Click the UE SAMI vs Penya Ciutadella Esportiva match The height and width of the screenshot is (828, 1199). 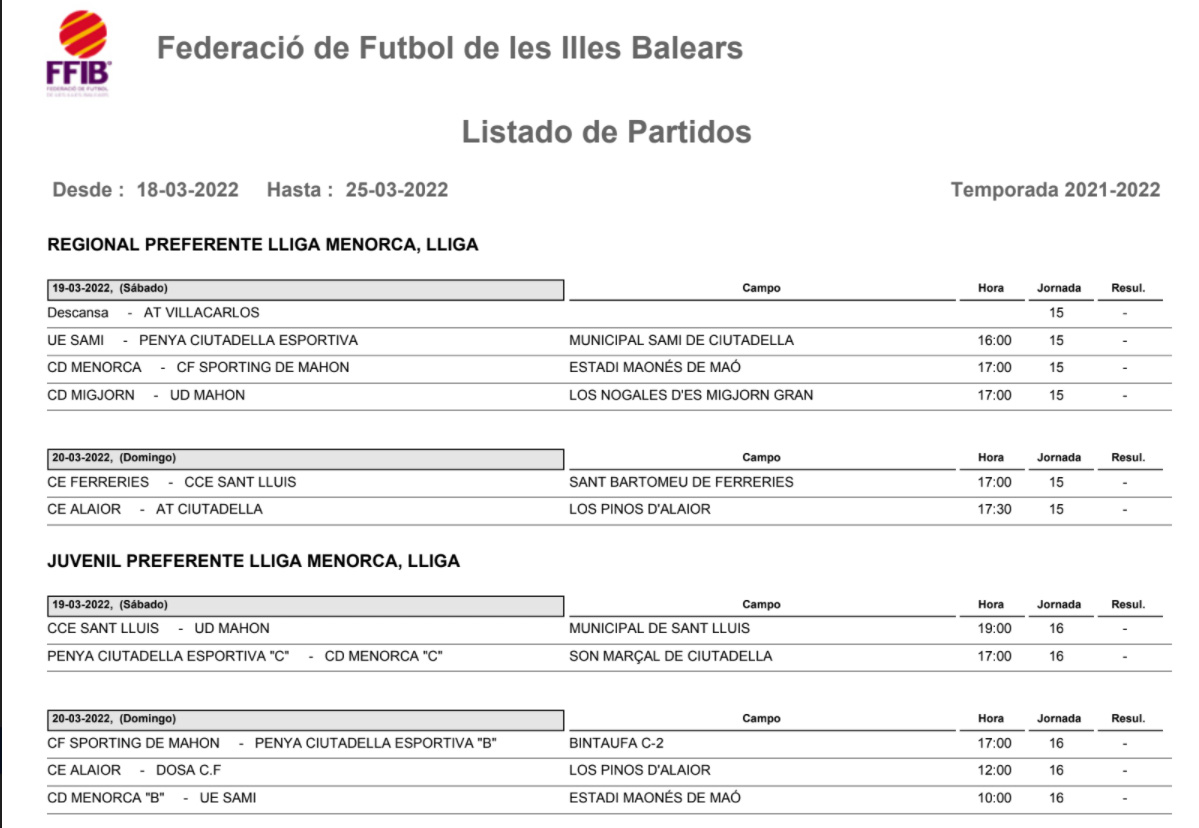[202, 341]
